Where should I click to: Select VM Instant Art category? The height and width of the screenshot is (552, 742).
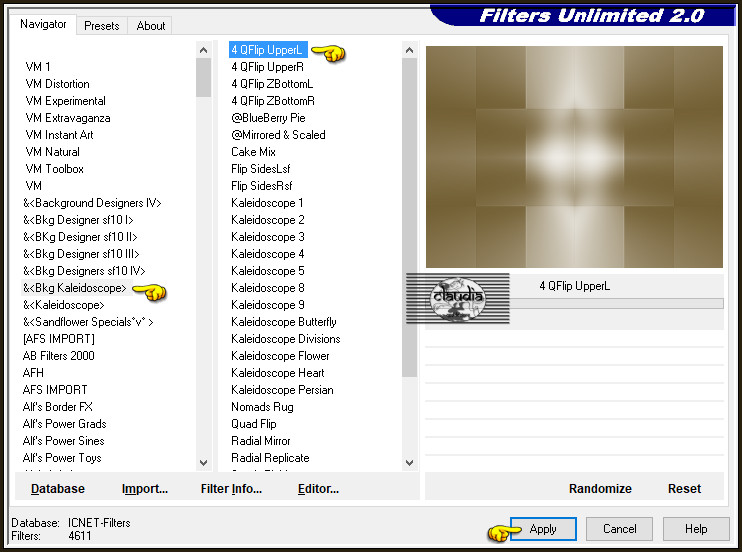(59, 135)
